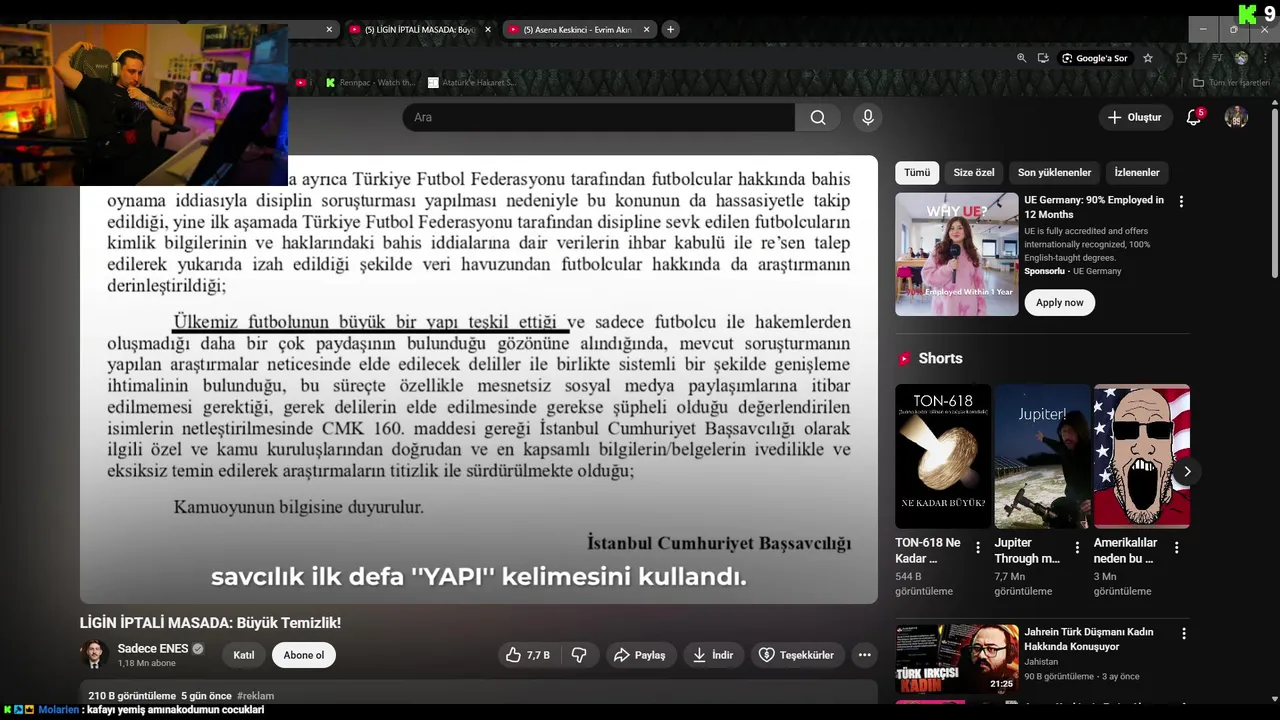Image resolution: width=1280 pixels, height=720 pixels.
Task: Open the UE Germany ad thumbnail
Action: tap(956, 254)
